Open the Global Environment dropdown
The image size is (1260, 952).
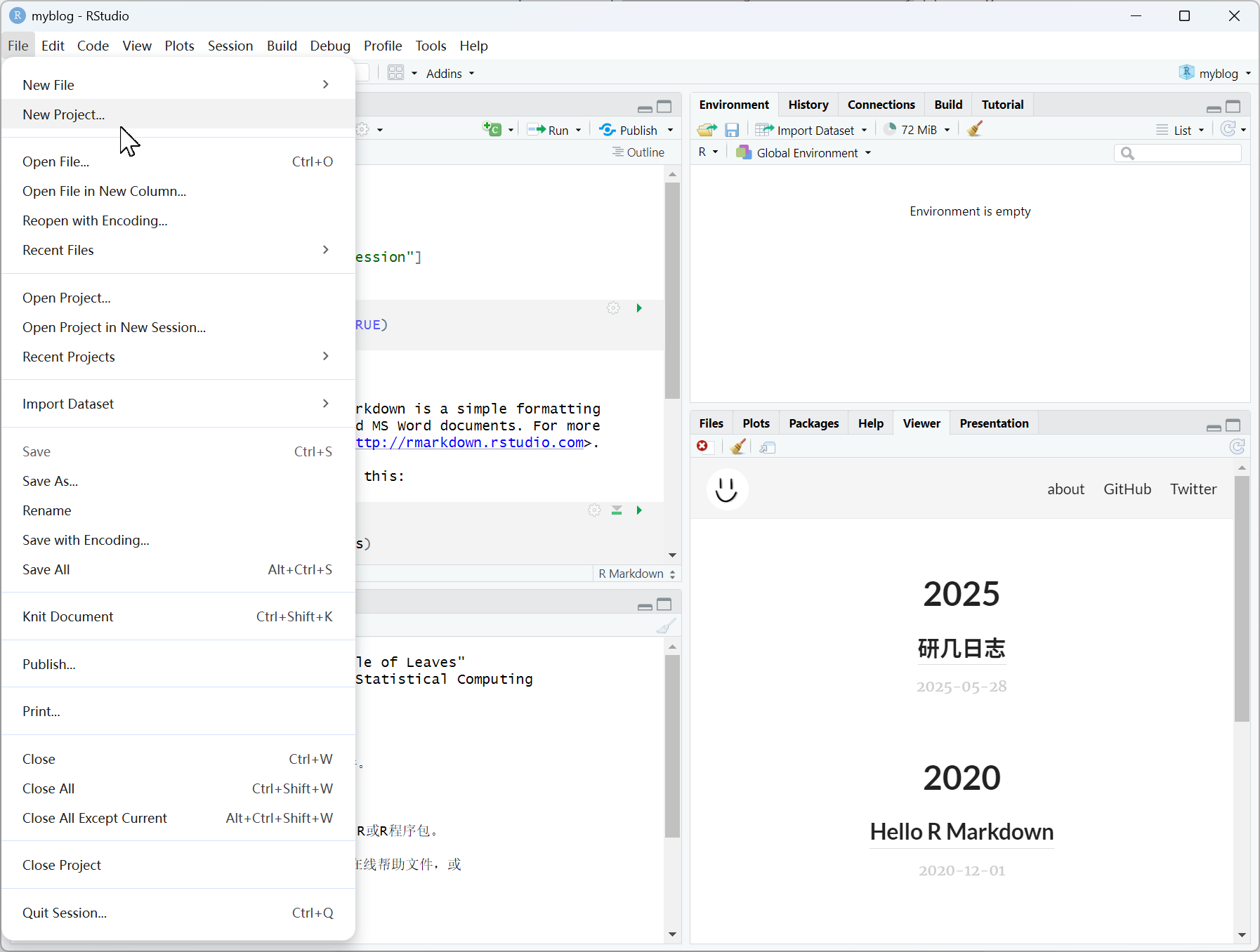pos(803,153)
